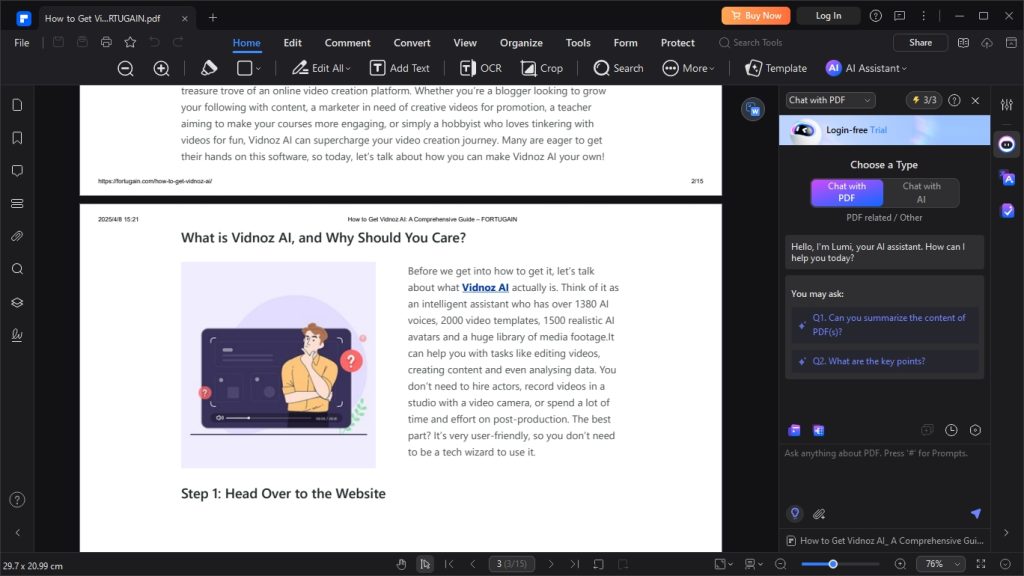Image resolution: width=1024 pixels, height=576 pixels.
Task: Click the Add Text tool
Action: coord(400,68)
